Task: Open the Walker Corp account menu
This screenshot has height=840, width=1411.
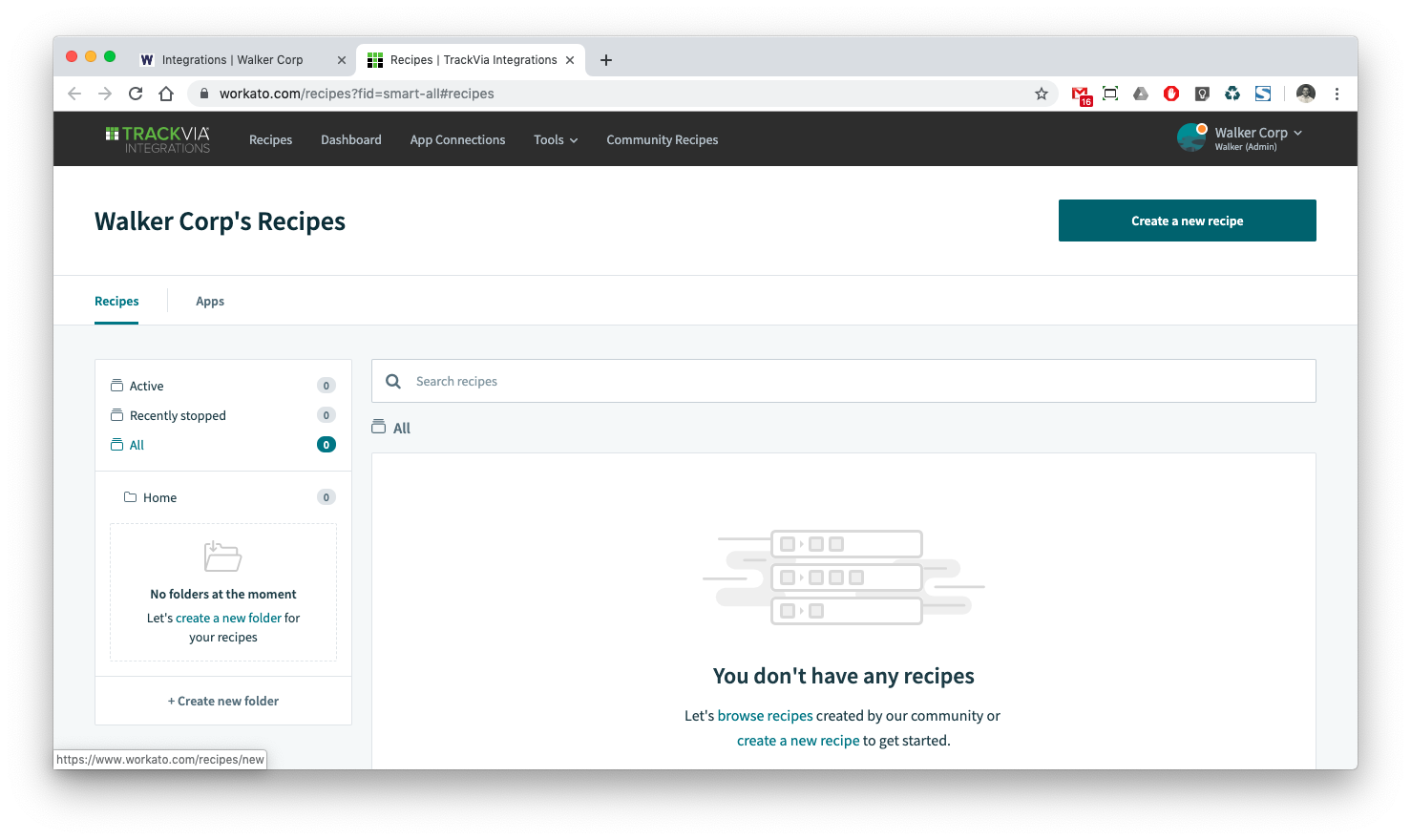Action: click(1257, 137)
